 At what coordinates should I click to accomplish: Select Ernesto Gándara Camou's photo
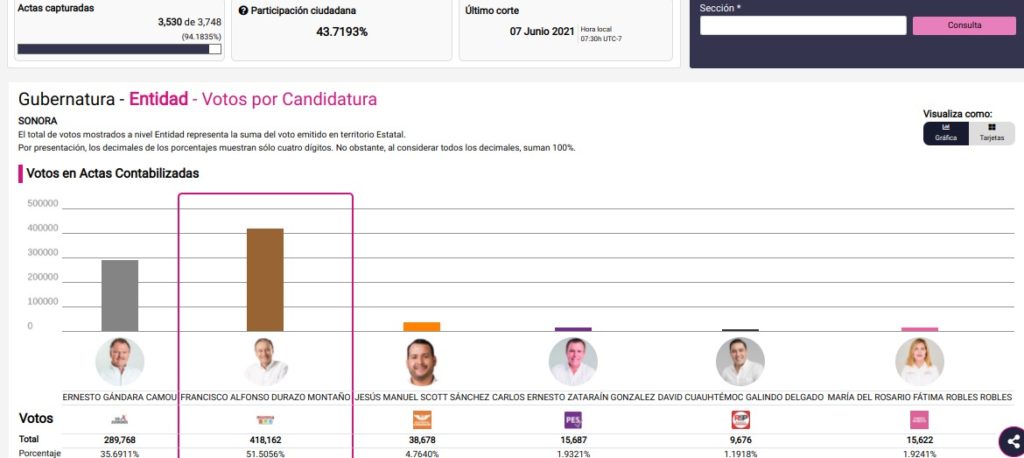pos(119,362)
